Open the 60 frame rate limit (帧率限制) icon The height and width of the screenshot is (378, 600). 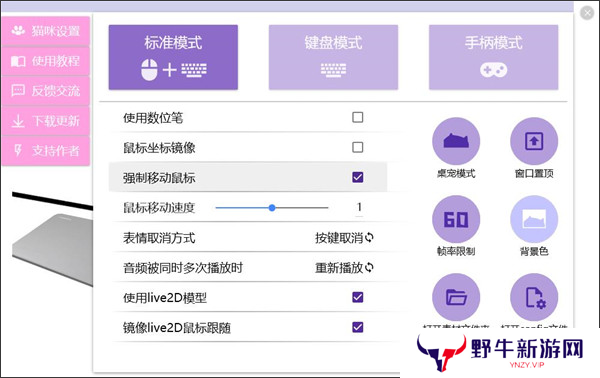[456, 219]
